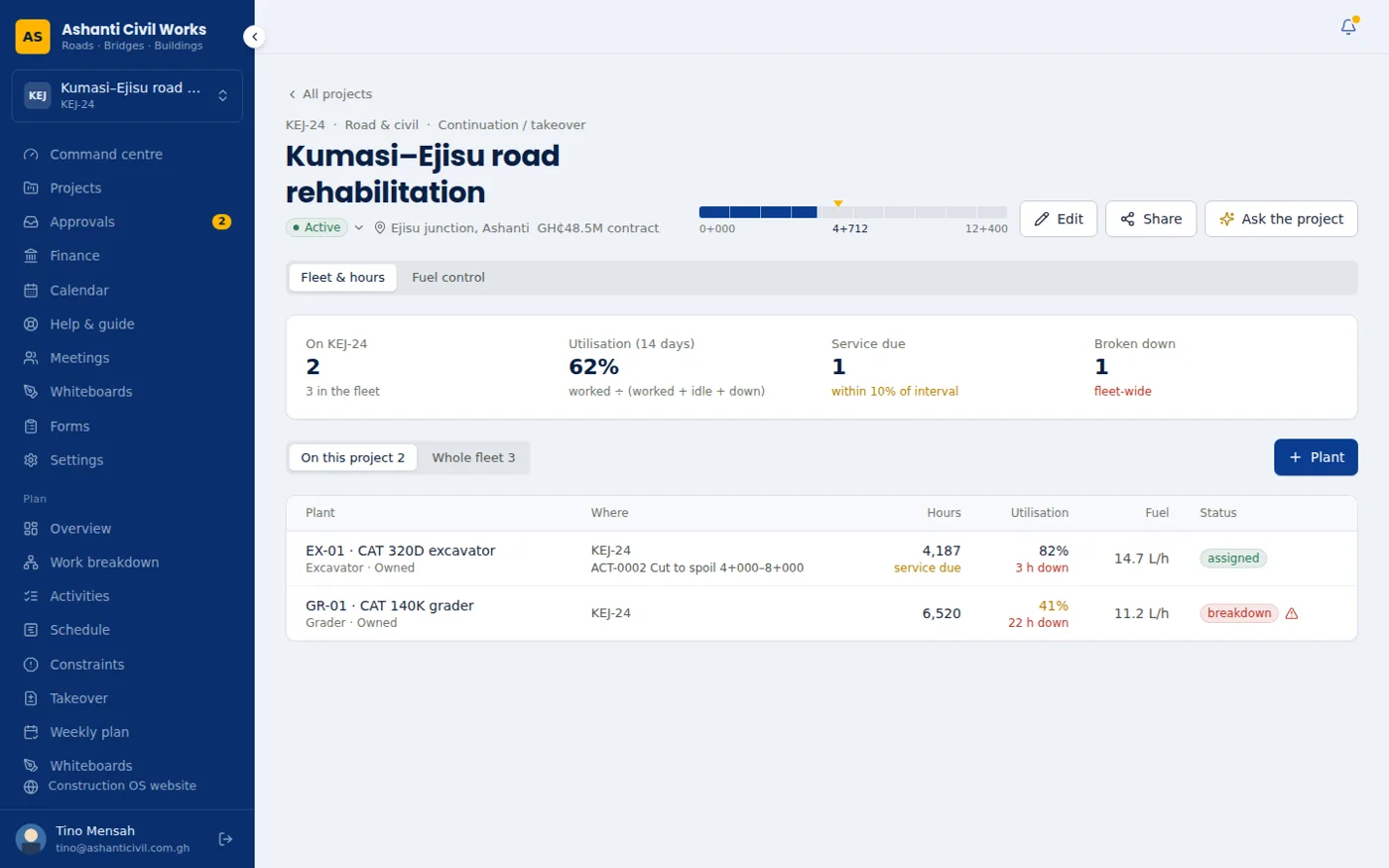Go to Projects in the sidebar
This screenshot has height=868, width=1389.
(127, 188)
